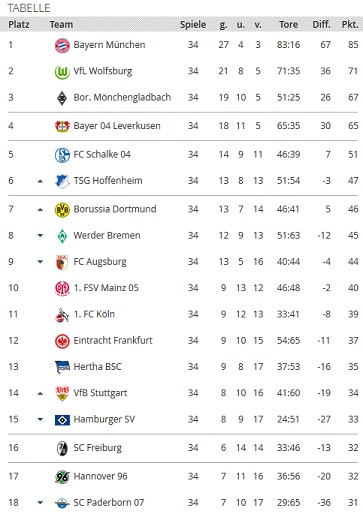This screenshot has height=514, width=363.
Task: Open the FC Schalke 04 crest
Action: pyautogui.click(x=62, y=155)
